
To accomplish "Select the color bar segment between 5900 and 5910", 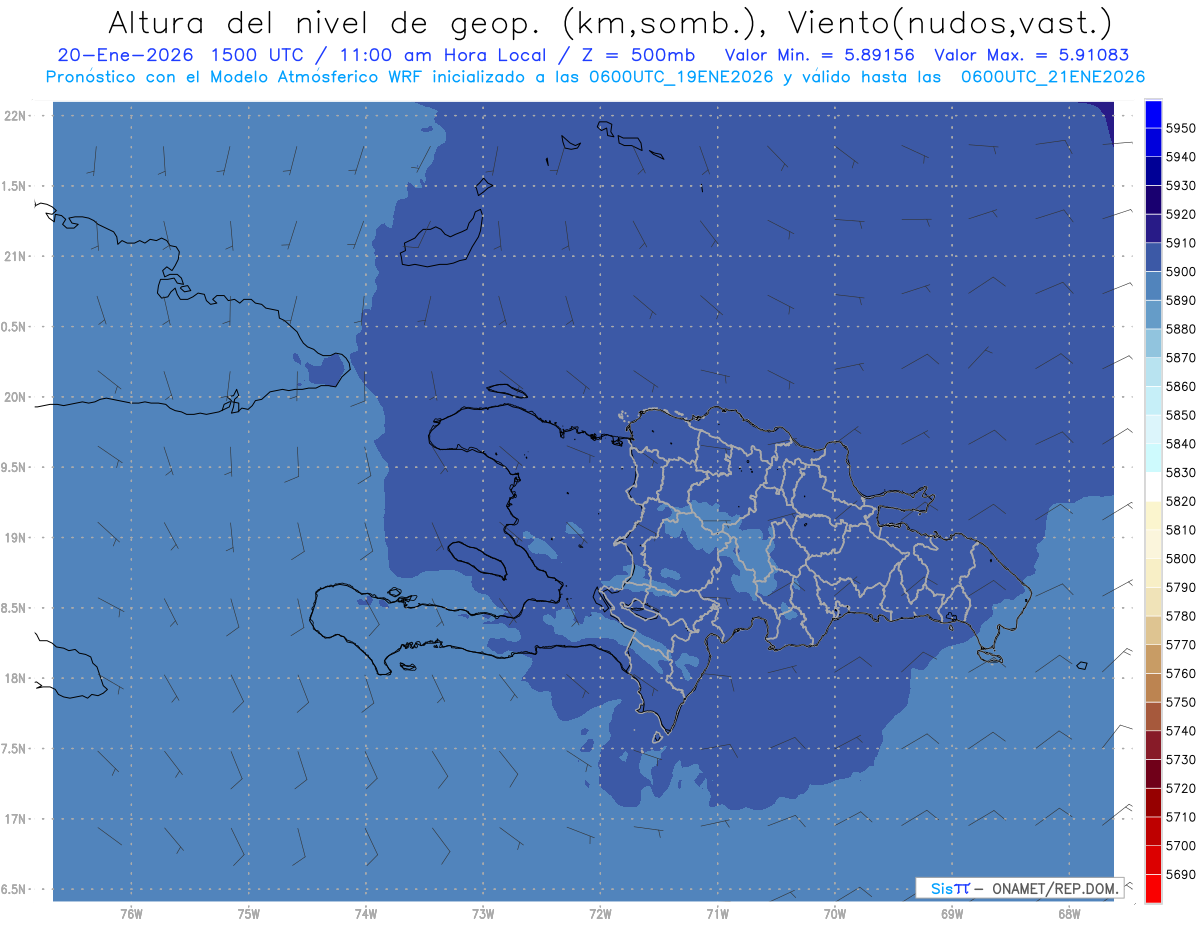I will click(1153, 257).
